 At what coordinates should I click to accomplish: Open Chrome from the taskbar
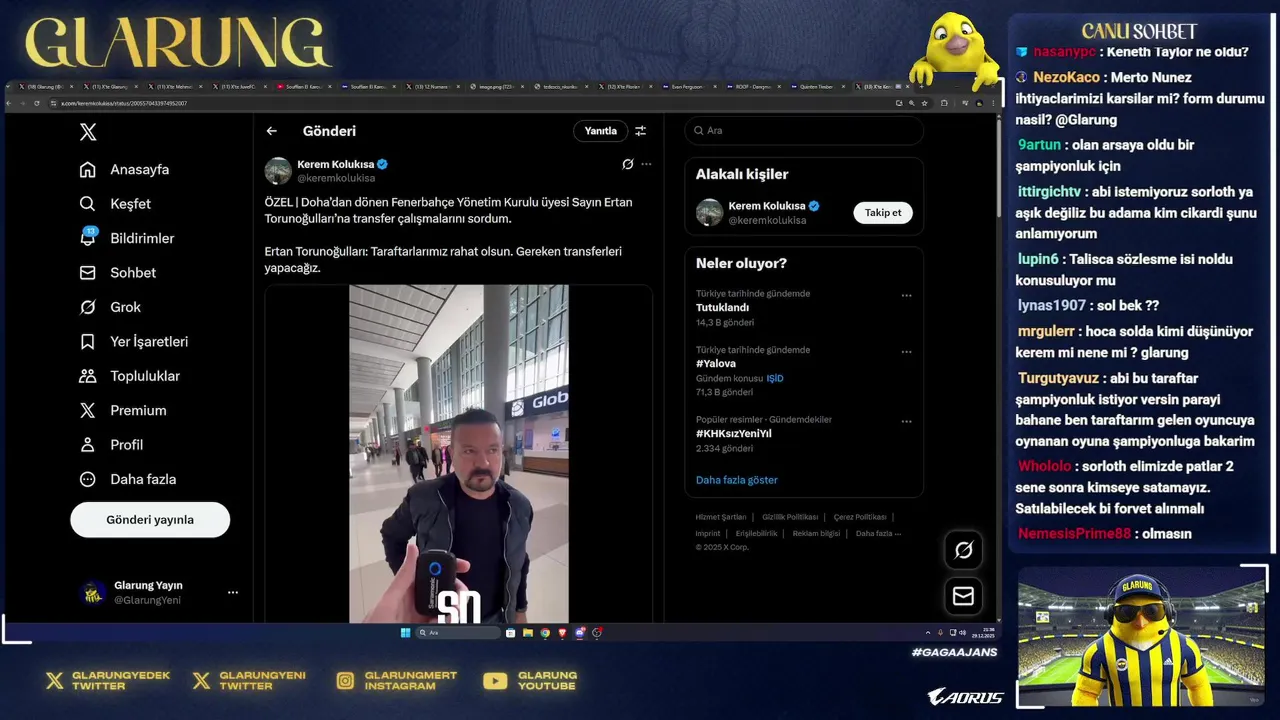(x=545, y=632)
